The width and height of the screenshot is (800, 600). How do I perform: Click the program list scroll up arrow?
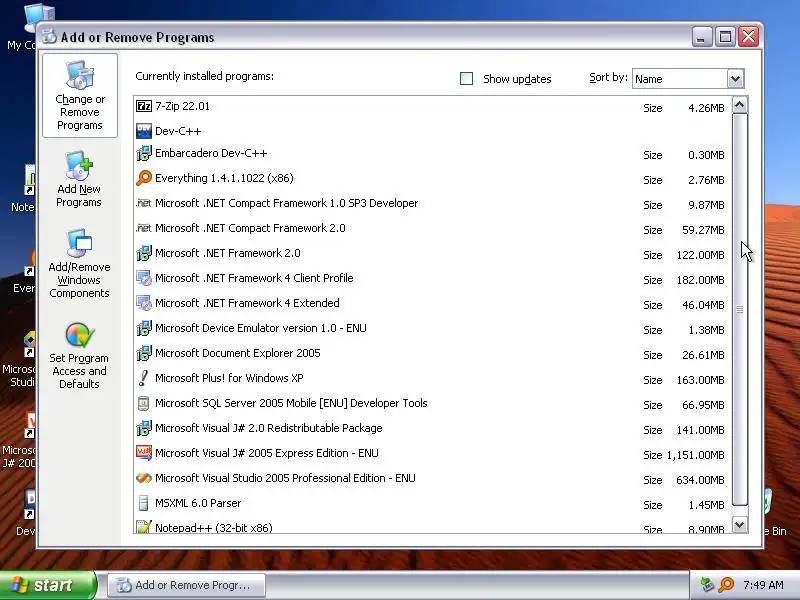(739, 105)
